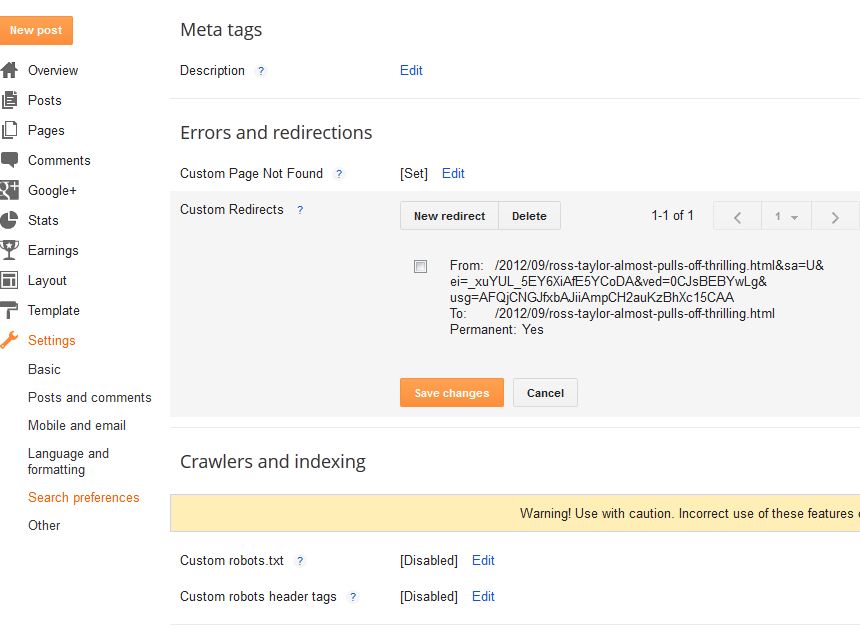This screenshot has height=638, width=860.
Task: Click the Template paint roller icon
Action: coord(9,310)
